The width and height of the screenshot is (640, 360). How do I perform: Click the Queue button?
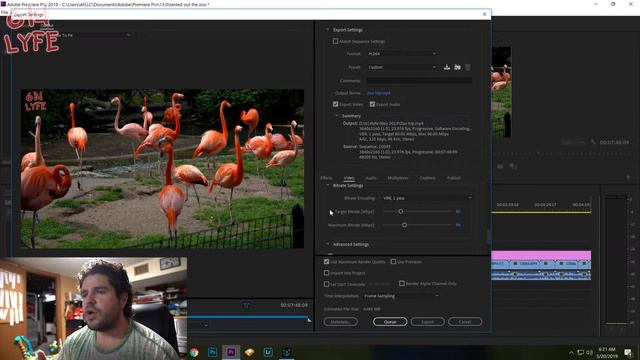[390, 322]
